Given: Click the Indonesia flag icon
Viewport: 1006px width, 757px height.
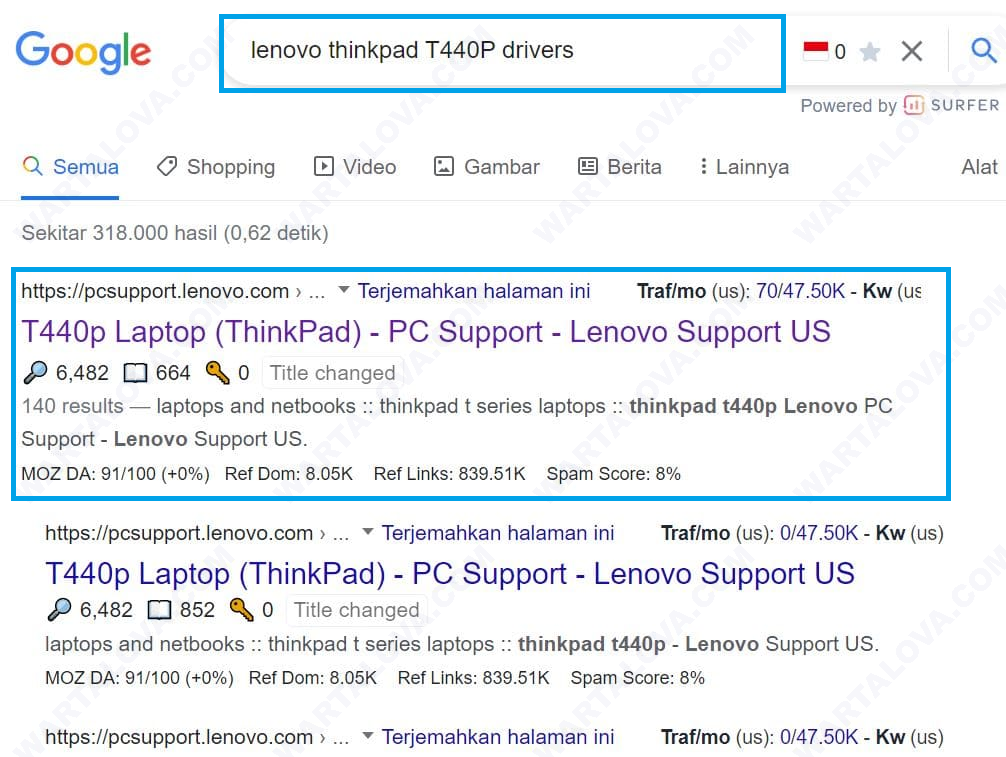Looking at the screenshot, I should 816,51.
